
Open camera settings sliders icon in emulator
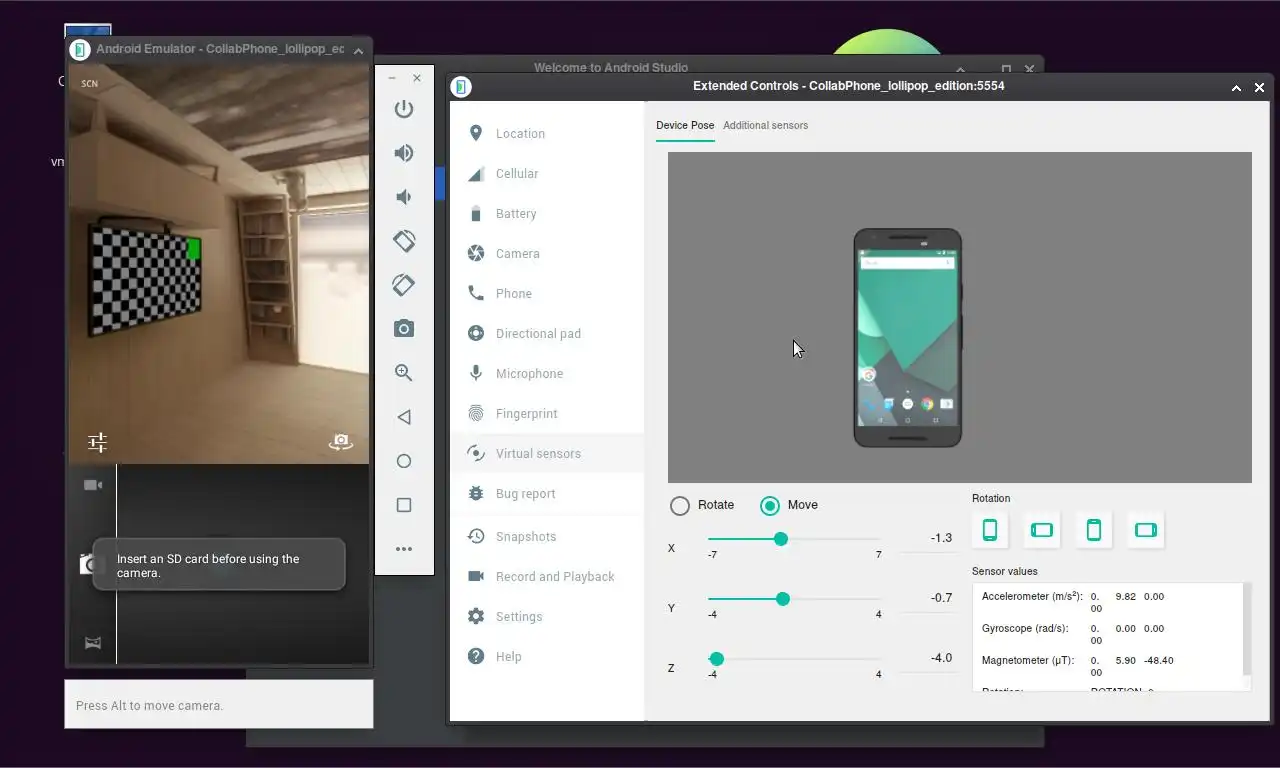coord(97,442)
